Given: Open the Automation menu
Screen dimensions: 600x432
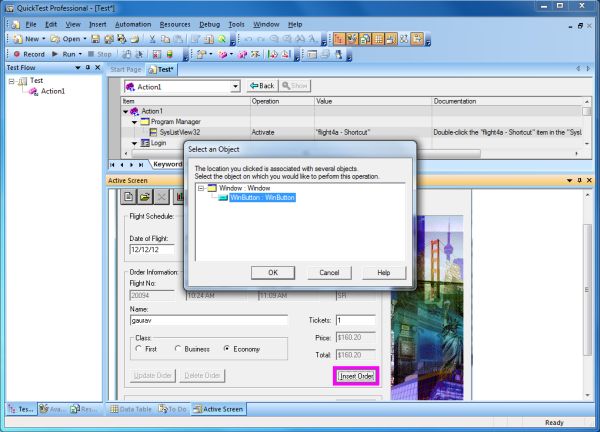Looking at the screenshot, I should [x=133, y=24].
